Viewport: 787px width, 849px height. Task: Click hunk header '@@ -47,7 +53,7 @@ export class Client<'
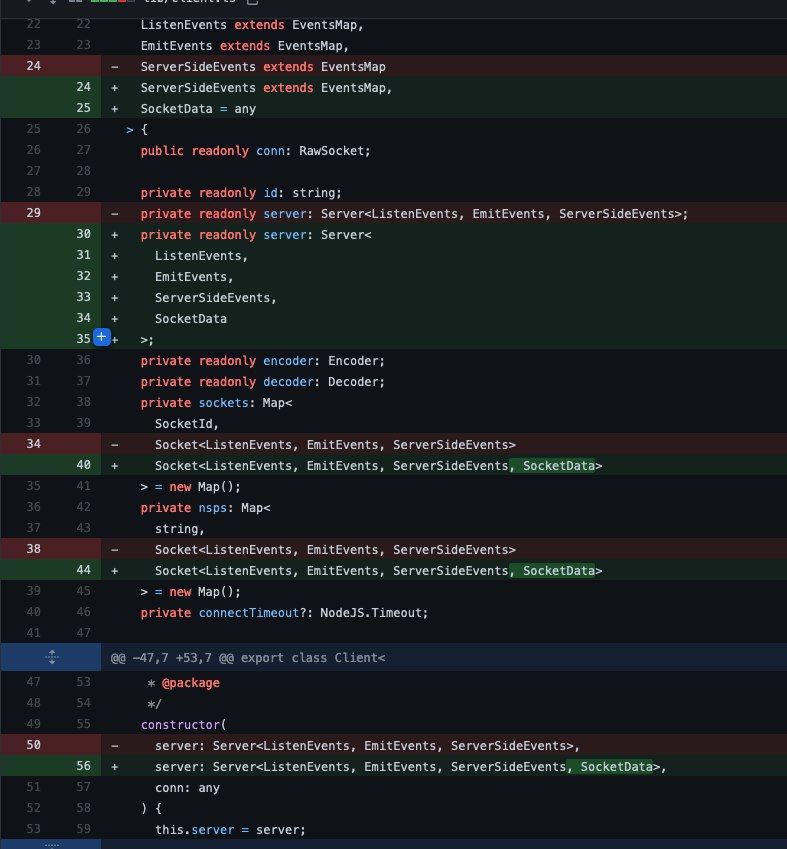click(248, 658)
